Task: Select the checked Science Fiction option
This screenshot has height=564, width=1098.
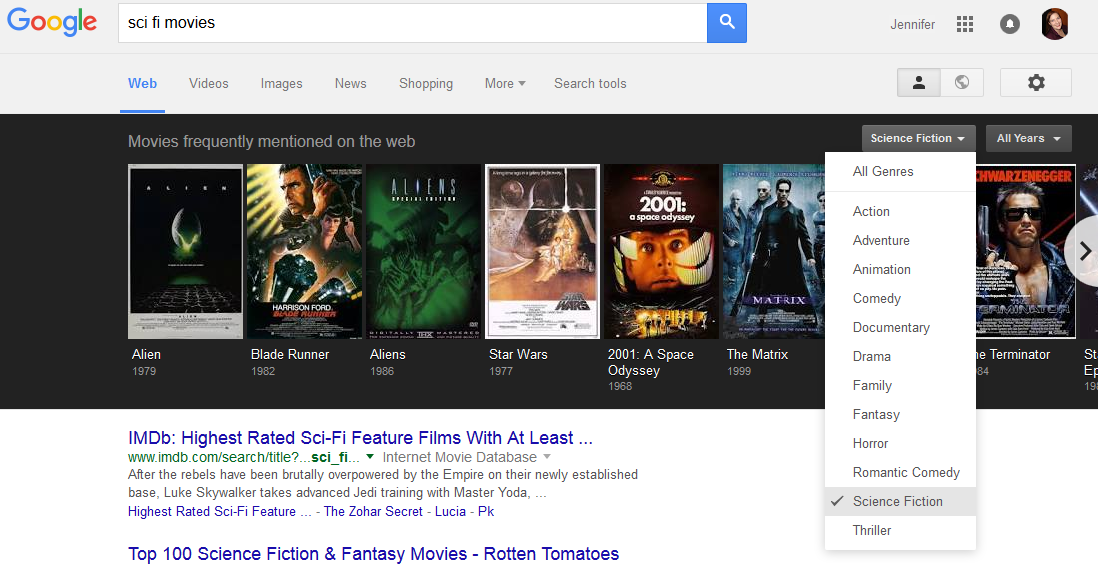Action: (898, 502)
